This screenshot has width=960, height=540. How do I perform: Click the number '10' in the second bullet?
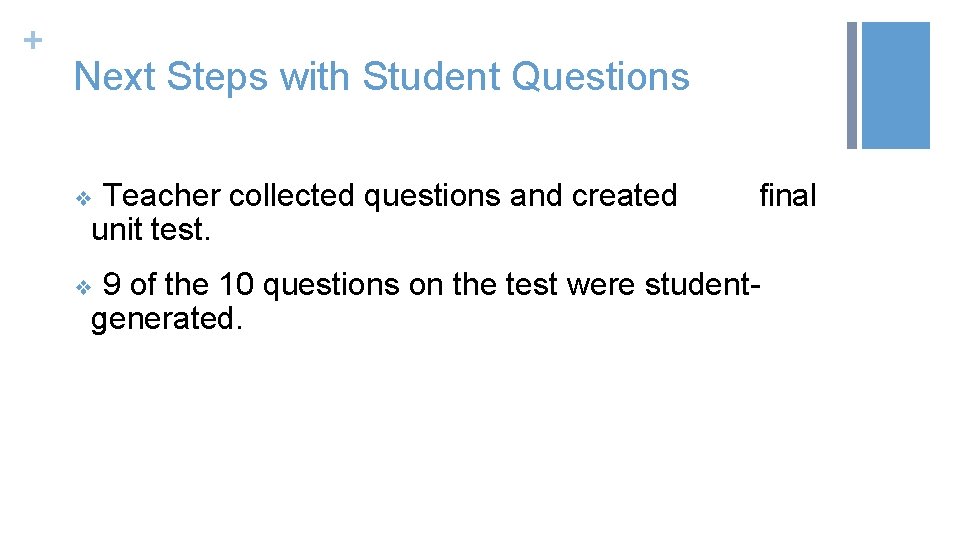[x=236, y=285]
